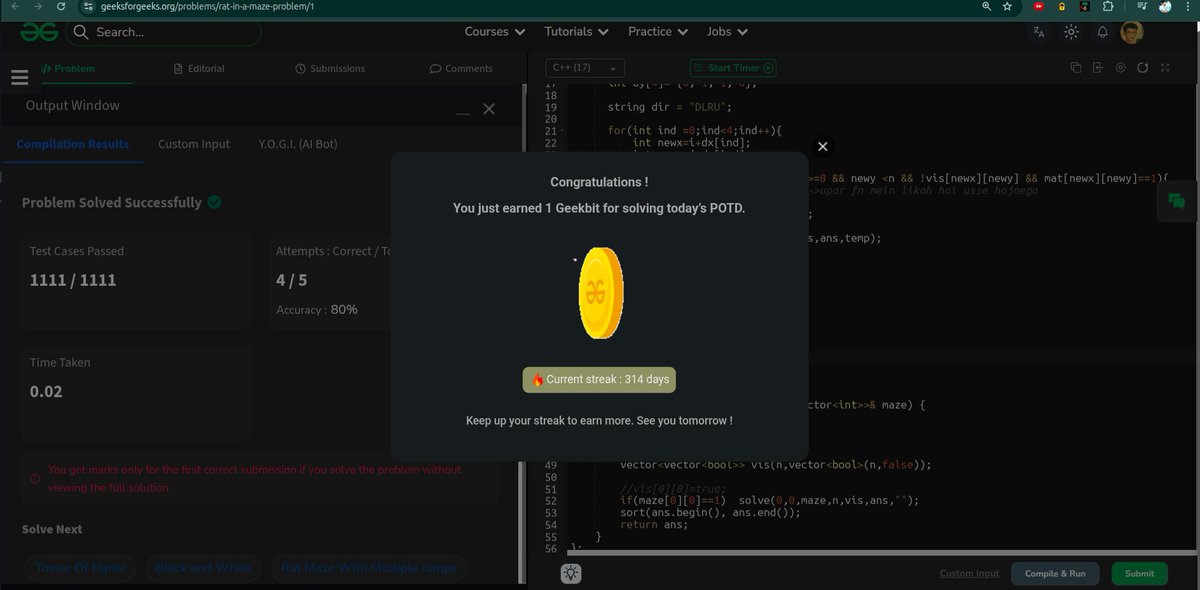Click the dark red-green extension icon

(x=1084, y=7)
